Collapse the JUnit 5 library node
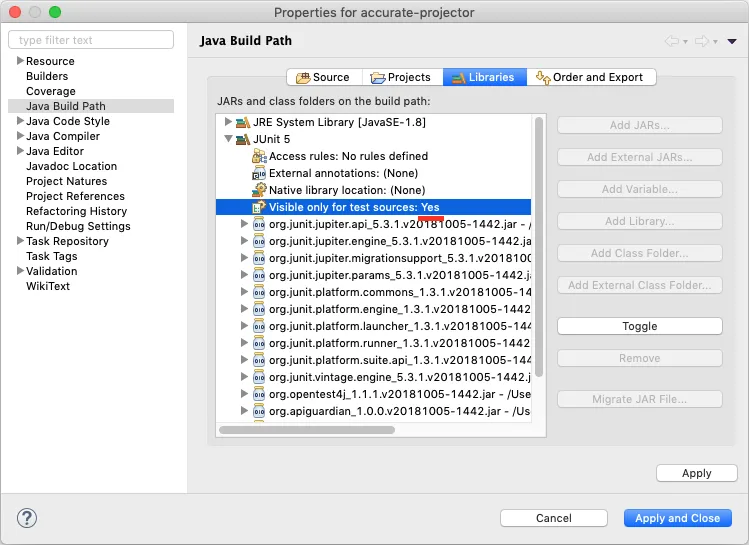 229,139
